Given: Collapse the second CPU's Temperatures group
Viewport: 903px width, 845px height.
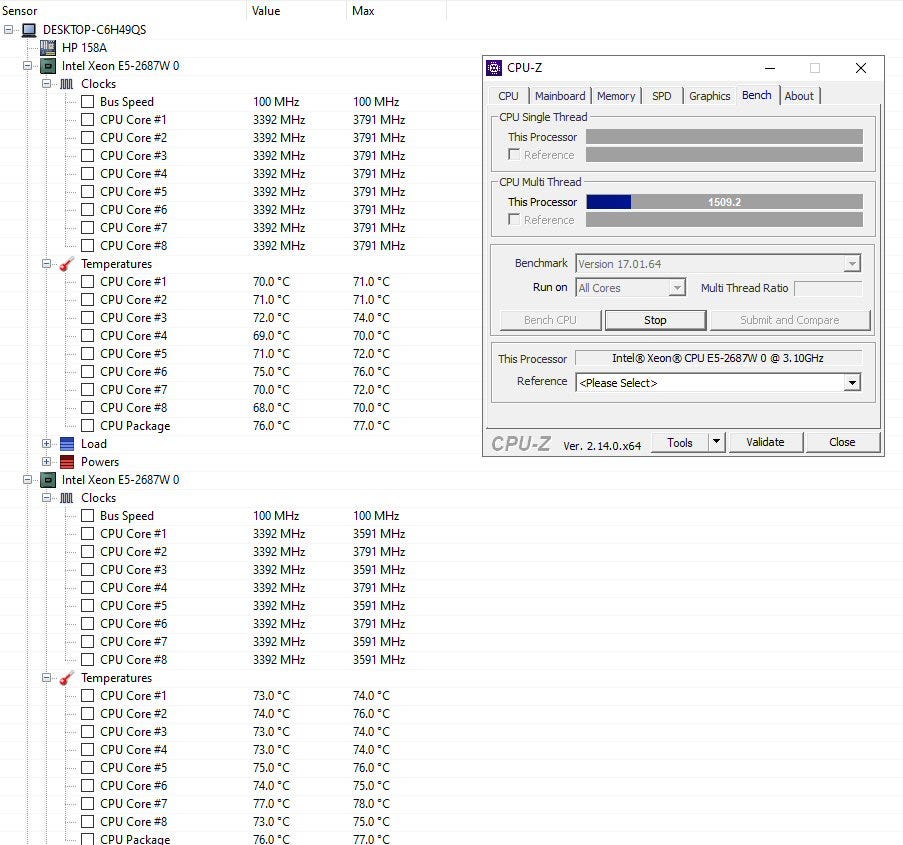Looking at the screenshot, I should point(47,678).
